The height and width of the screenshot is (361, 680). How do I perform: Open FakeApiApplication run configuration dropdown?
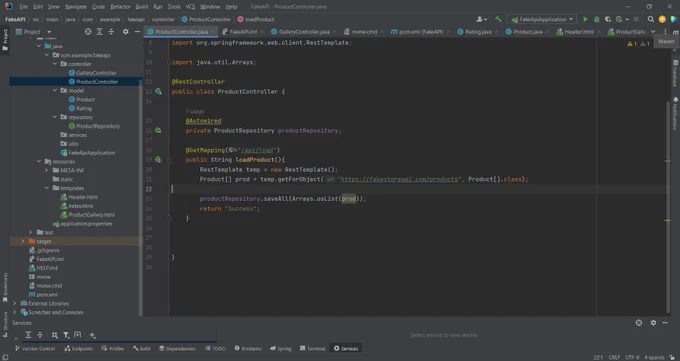click(x=542, y=19)
